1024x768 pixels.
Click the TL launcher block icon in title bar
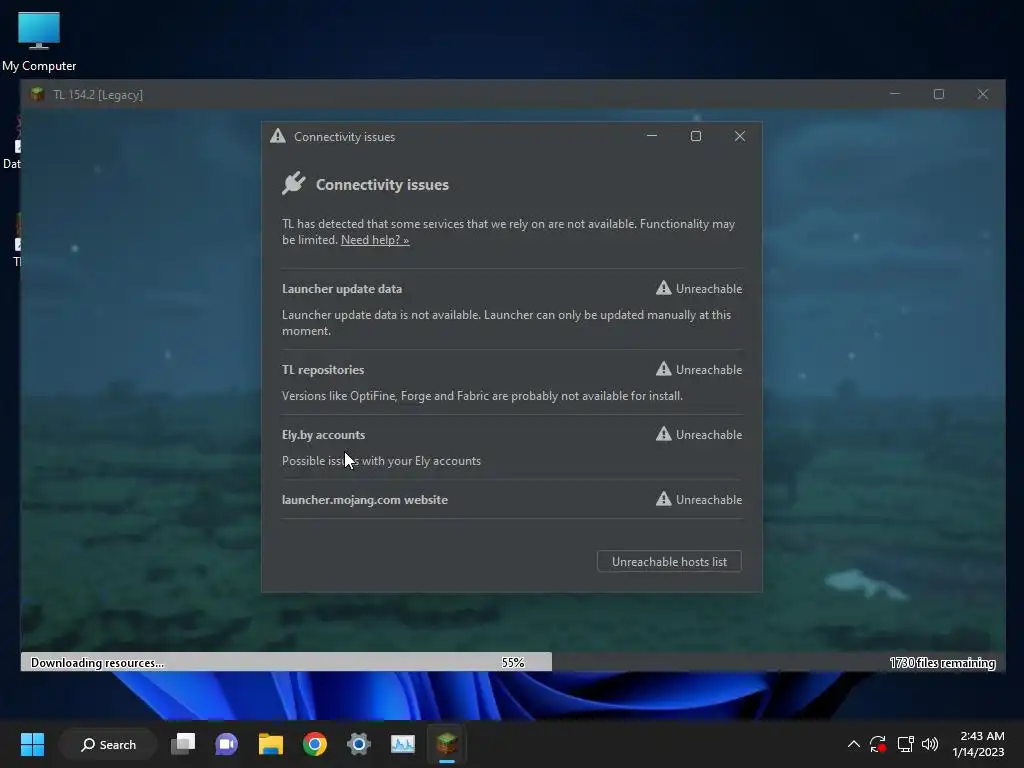click(37, 94)
